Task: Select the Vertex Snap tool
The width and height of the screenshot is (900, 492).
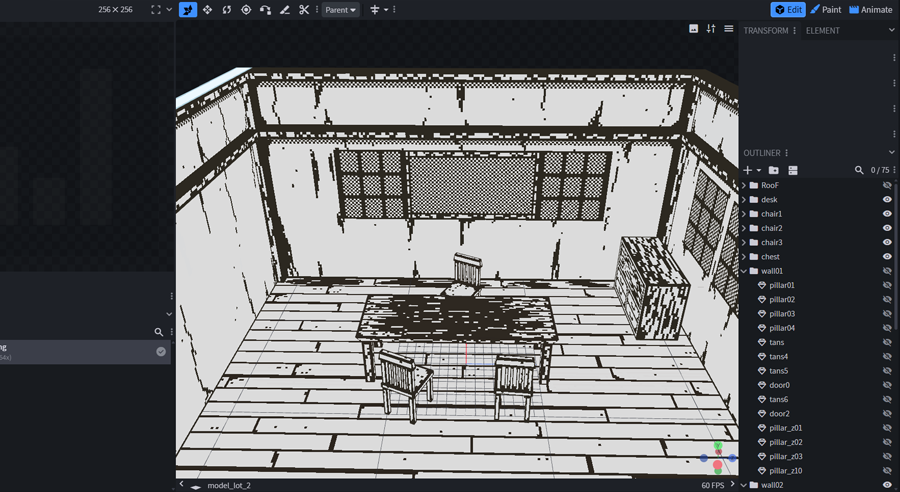Action: (265, 10)
